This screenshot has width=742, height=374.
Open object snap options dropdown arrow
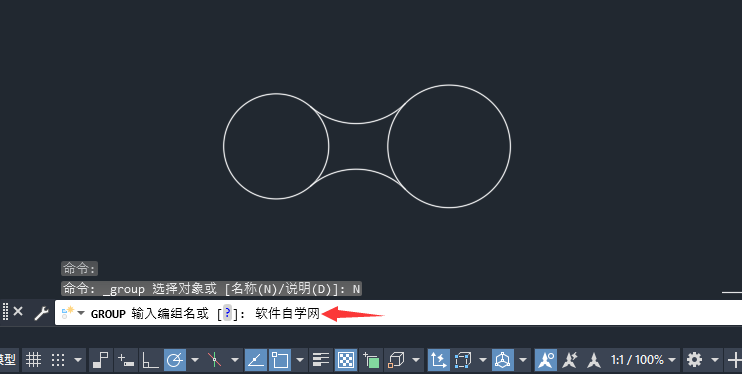click(299, 360)
